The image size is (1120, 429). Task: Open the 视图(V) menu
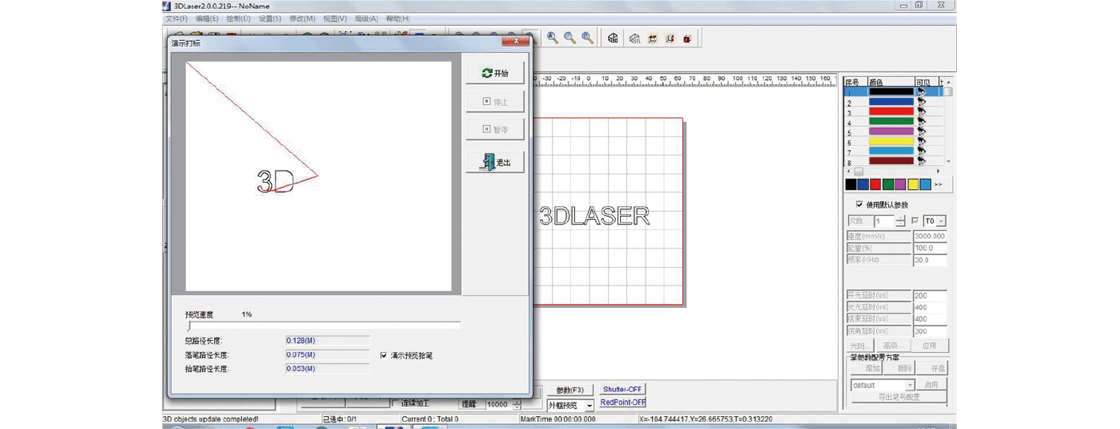coord(334,19)
